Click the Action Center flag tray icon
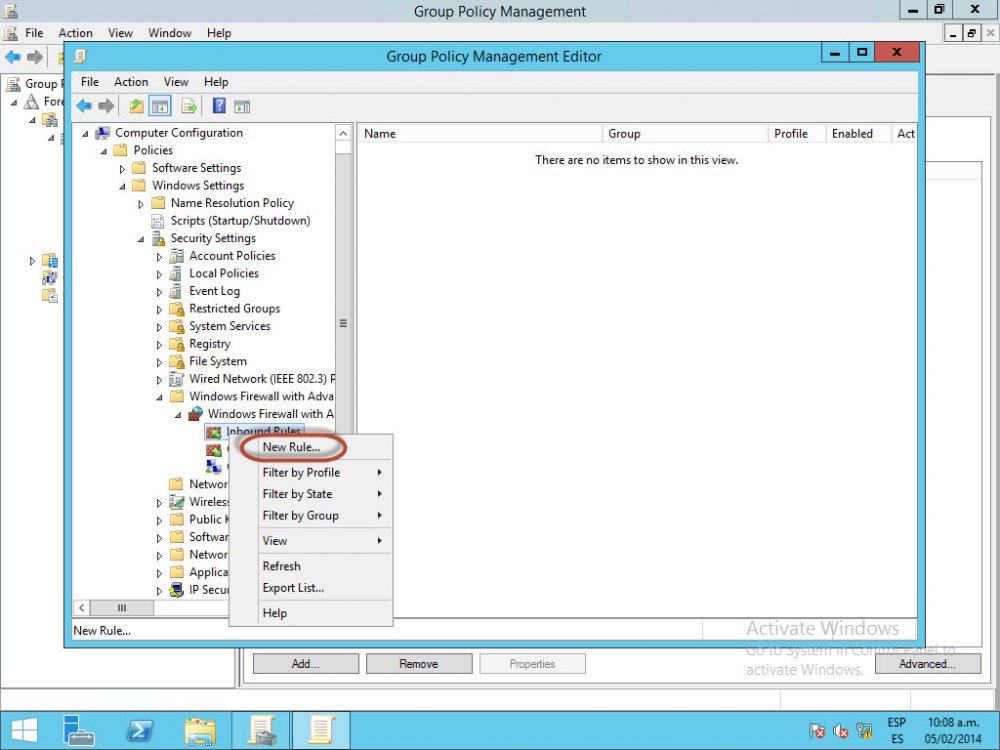 [x=816, y=731]
